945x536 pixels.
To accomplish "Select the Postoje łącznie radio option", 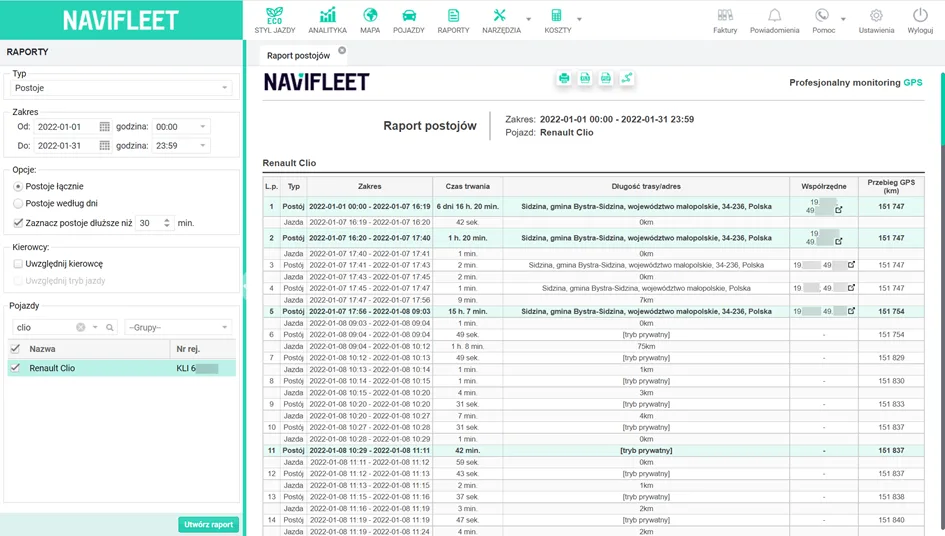I will coord(18,186).
